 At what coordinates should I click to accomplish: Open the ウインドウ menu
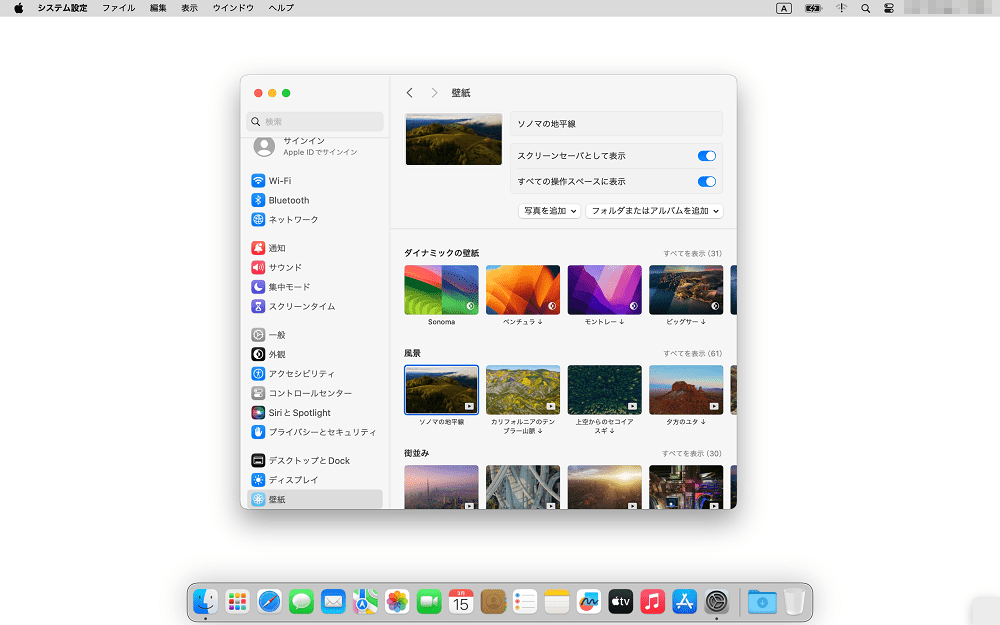[x=233, y=8]
